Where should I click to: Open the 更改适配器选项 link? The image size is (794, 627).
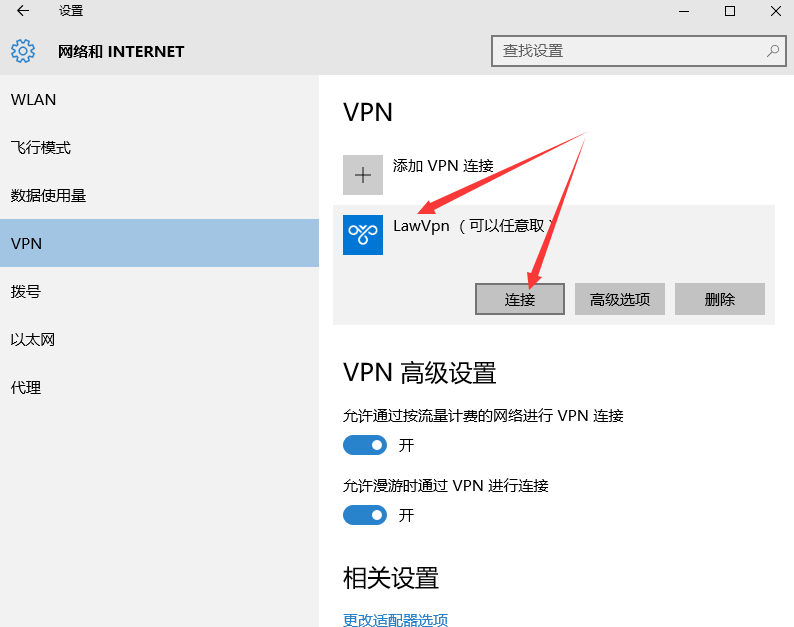coord(396,620)
